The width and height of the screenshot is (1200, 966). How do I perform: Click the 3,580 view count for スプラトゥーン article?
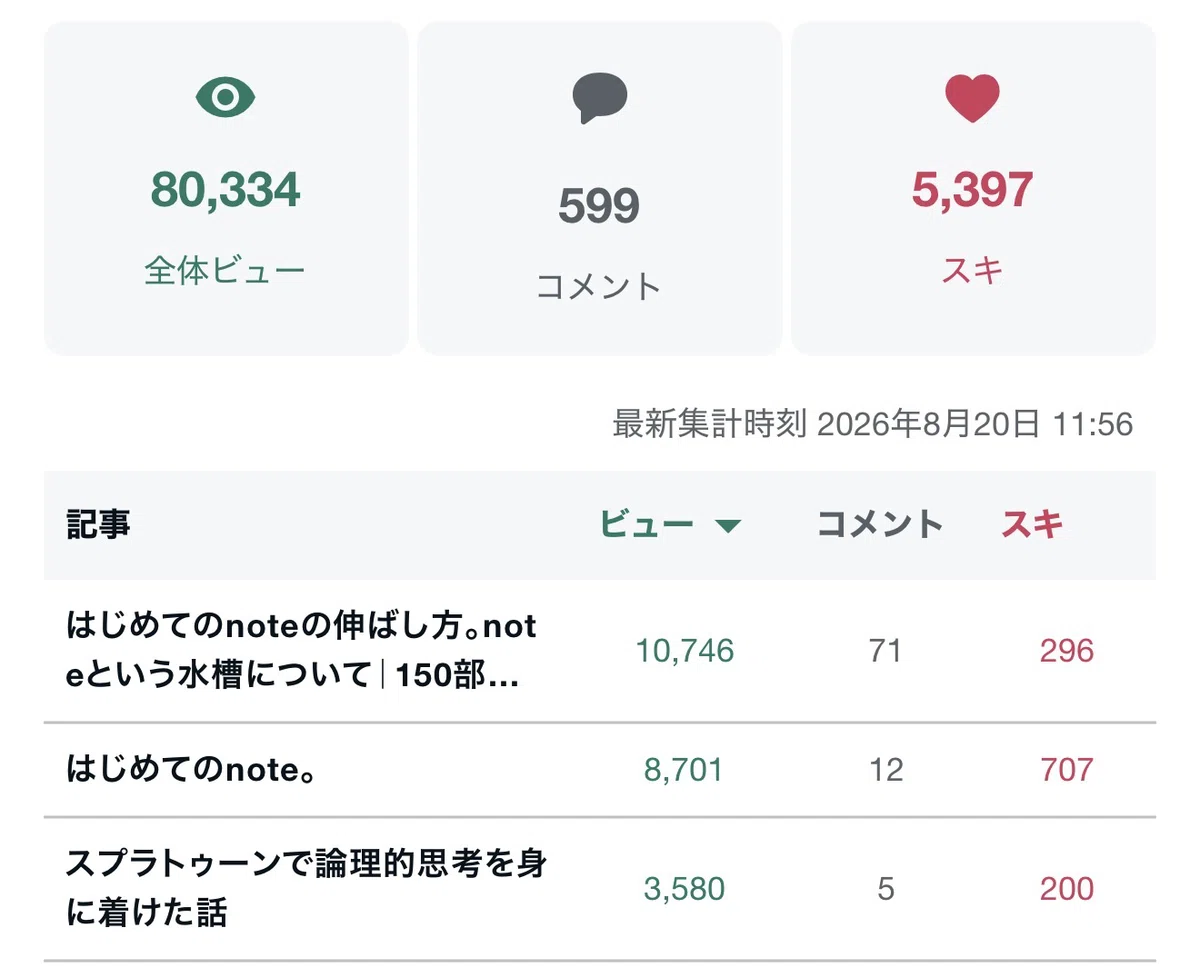(685, 889)
